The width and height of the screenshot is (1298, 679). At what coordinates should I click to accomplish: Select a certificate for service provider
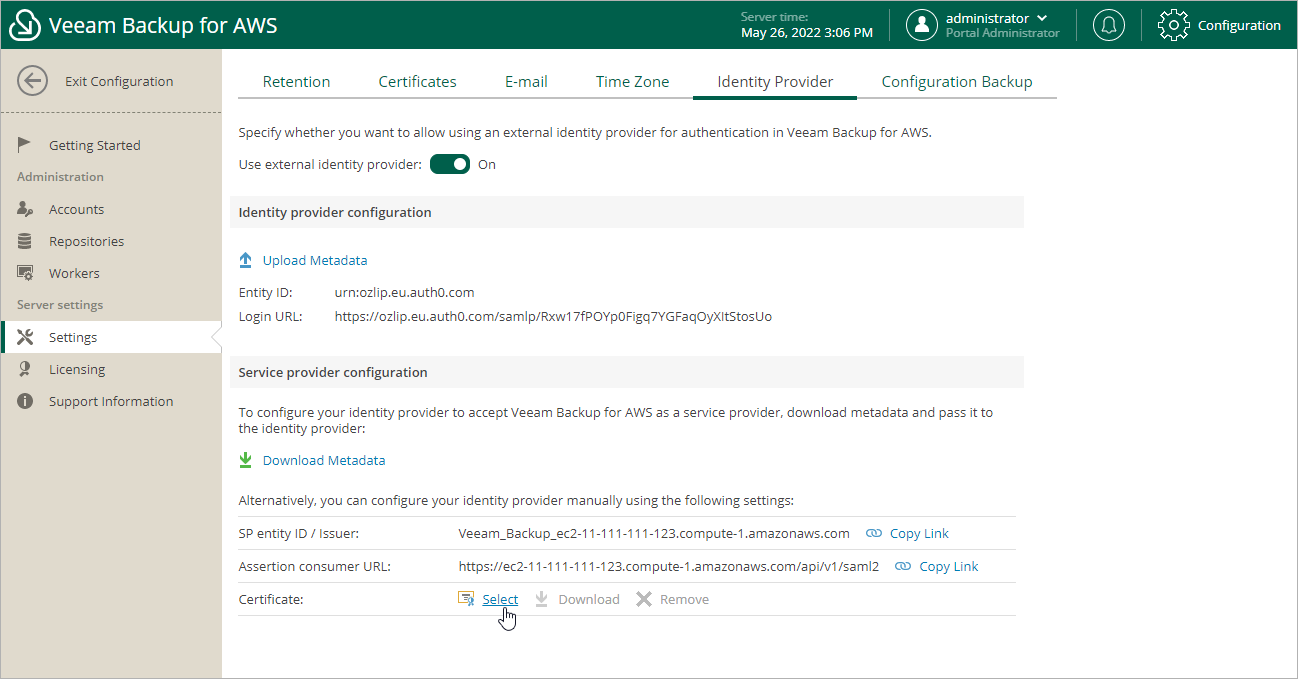(499, 599)
